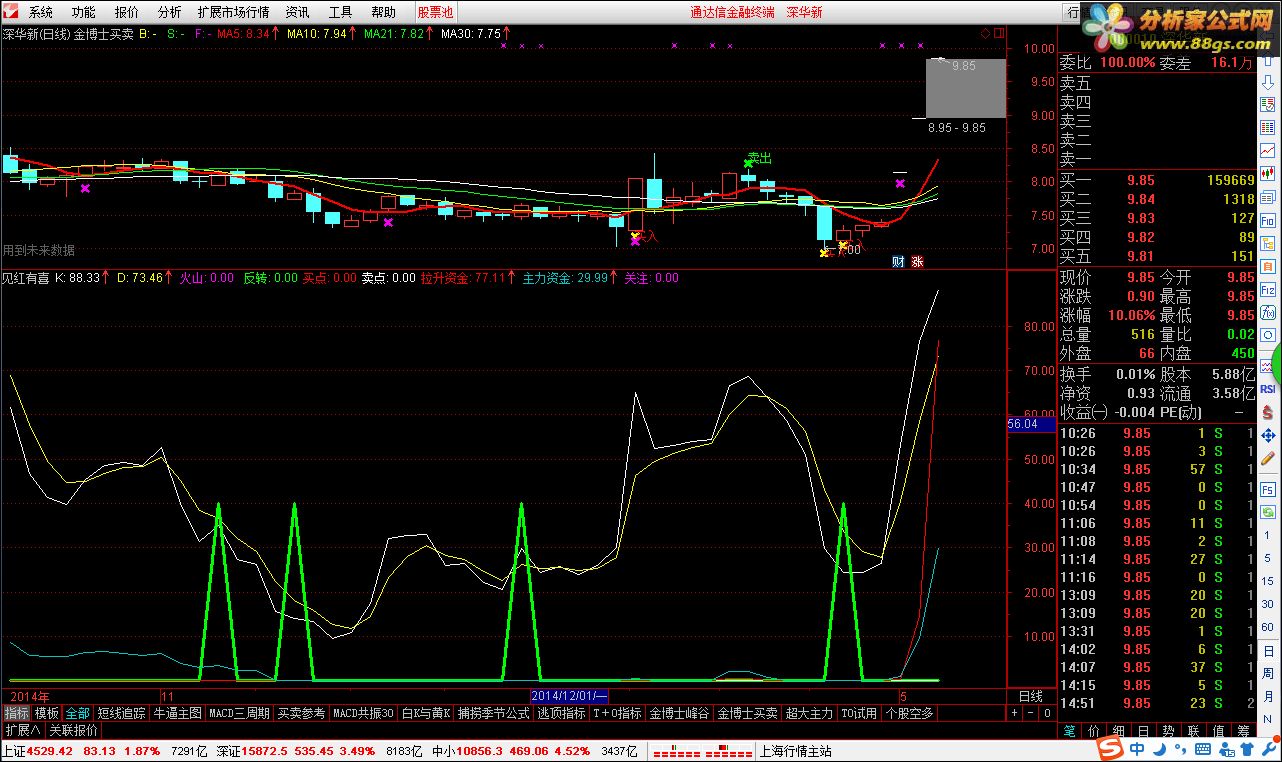Click the stacked windows news icon
The width and height of the screenshot is (1282, 762).
coord(1267,198)
